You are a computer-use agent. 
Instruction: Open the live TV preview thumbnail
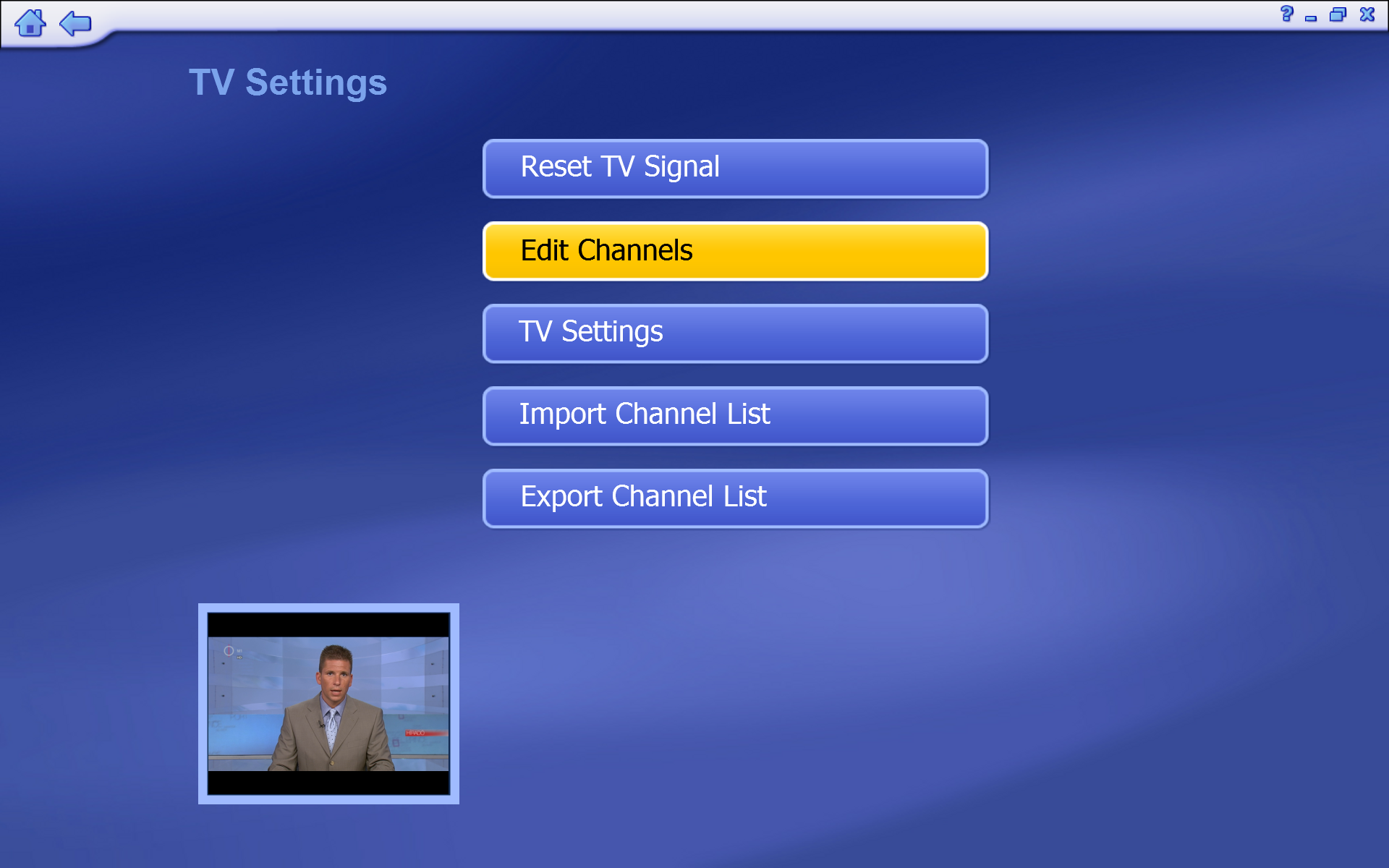click(328, 703)
